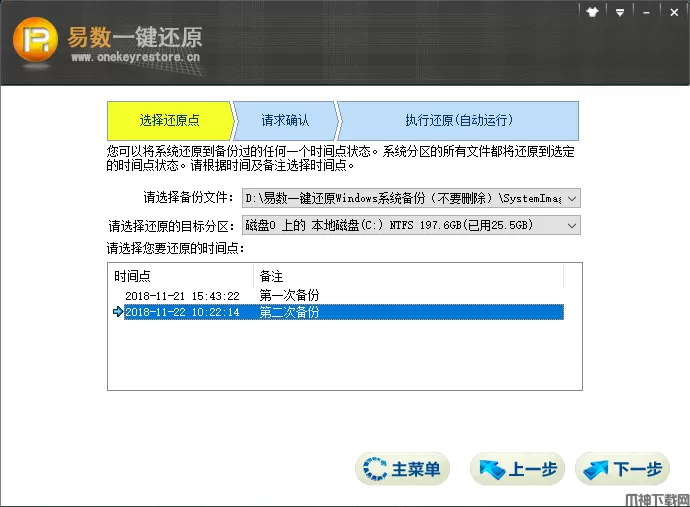Image resolution: width=690 pixels, height=507 pixels.
Task: Expand the target partition dropdown arrow
Action: click(x=572, y=225)
